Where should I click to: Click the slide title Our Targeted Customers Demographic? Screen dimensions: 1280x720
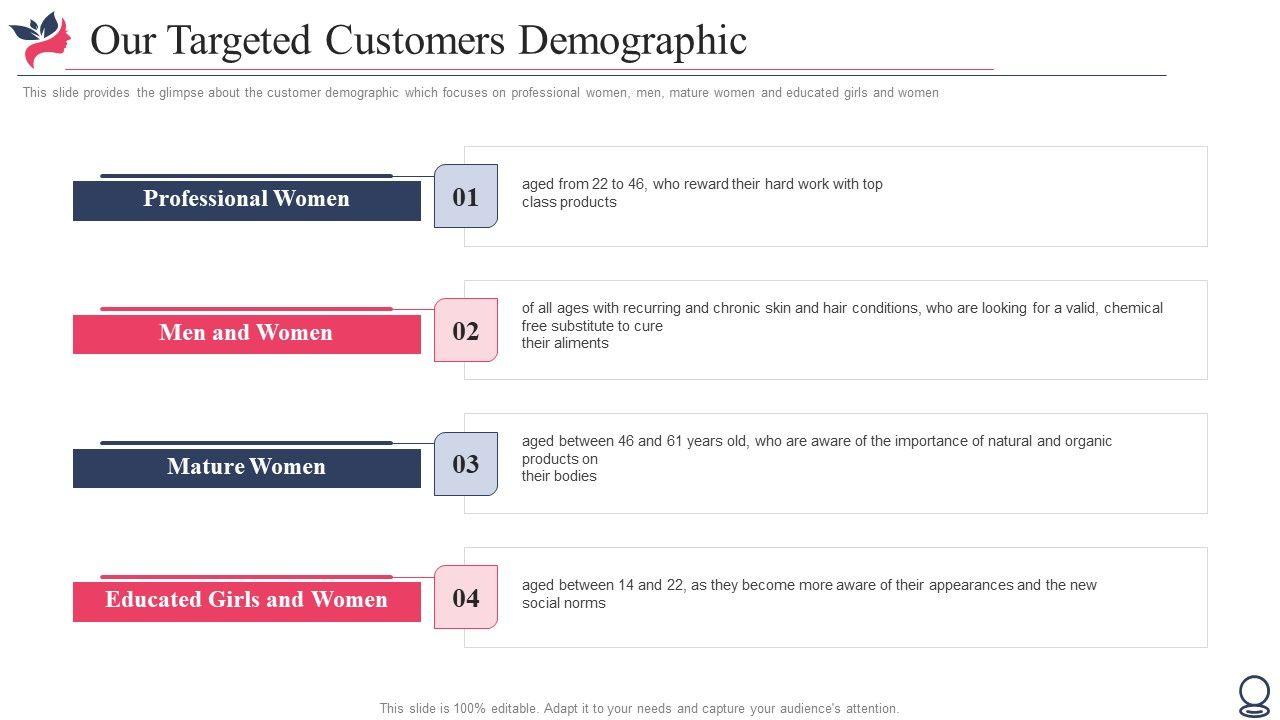coord(418,41)
